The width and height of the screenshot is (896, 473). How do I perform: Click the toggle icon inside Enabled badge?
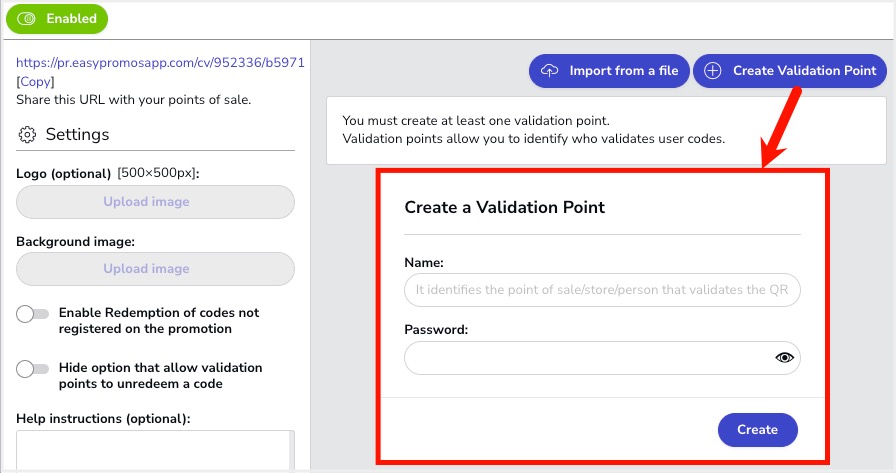tap(26, 19)
